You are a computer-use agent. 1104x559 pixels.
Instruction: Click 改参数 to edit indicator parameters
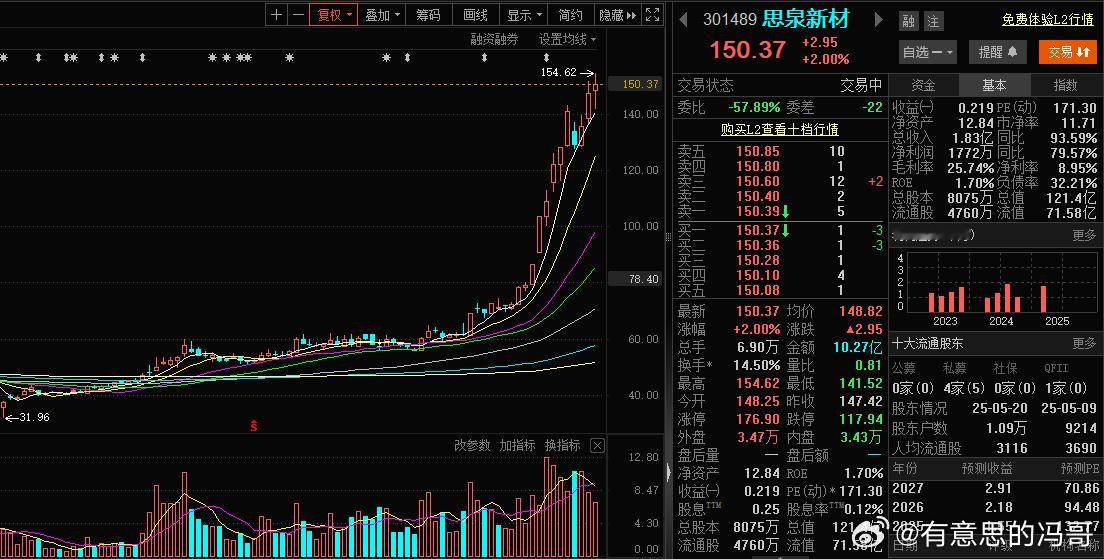[472, 445]
